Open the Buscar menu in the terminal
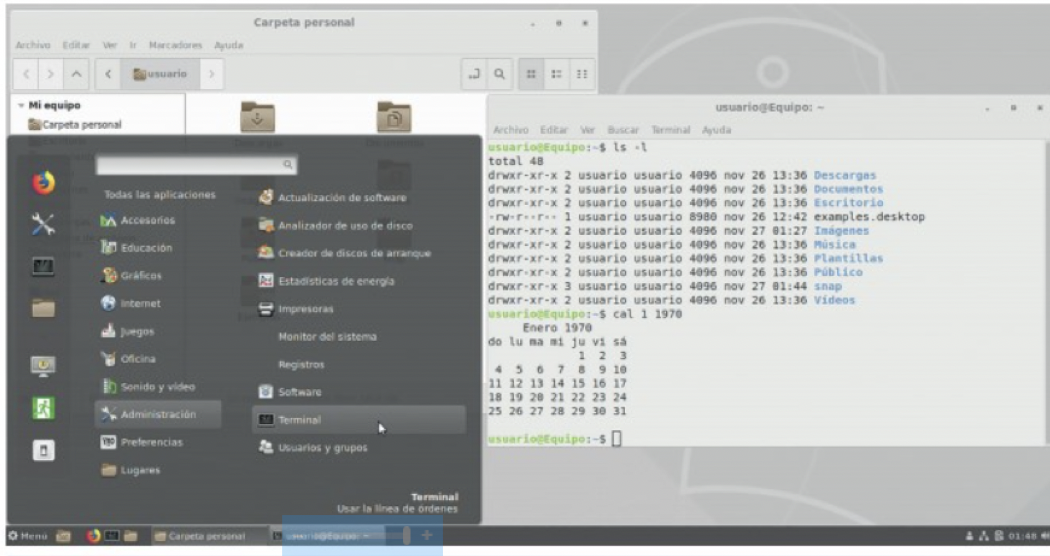 click(623, 130)
